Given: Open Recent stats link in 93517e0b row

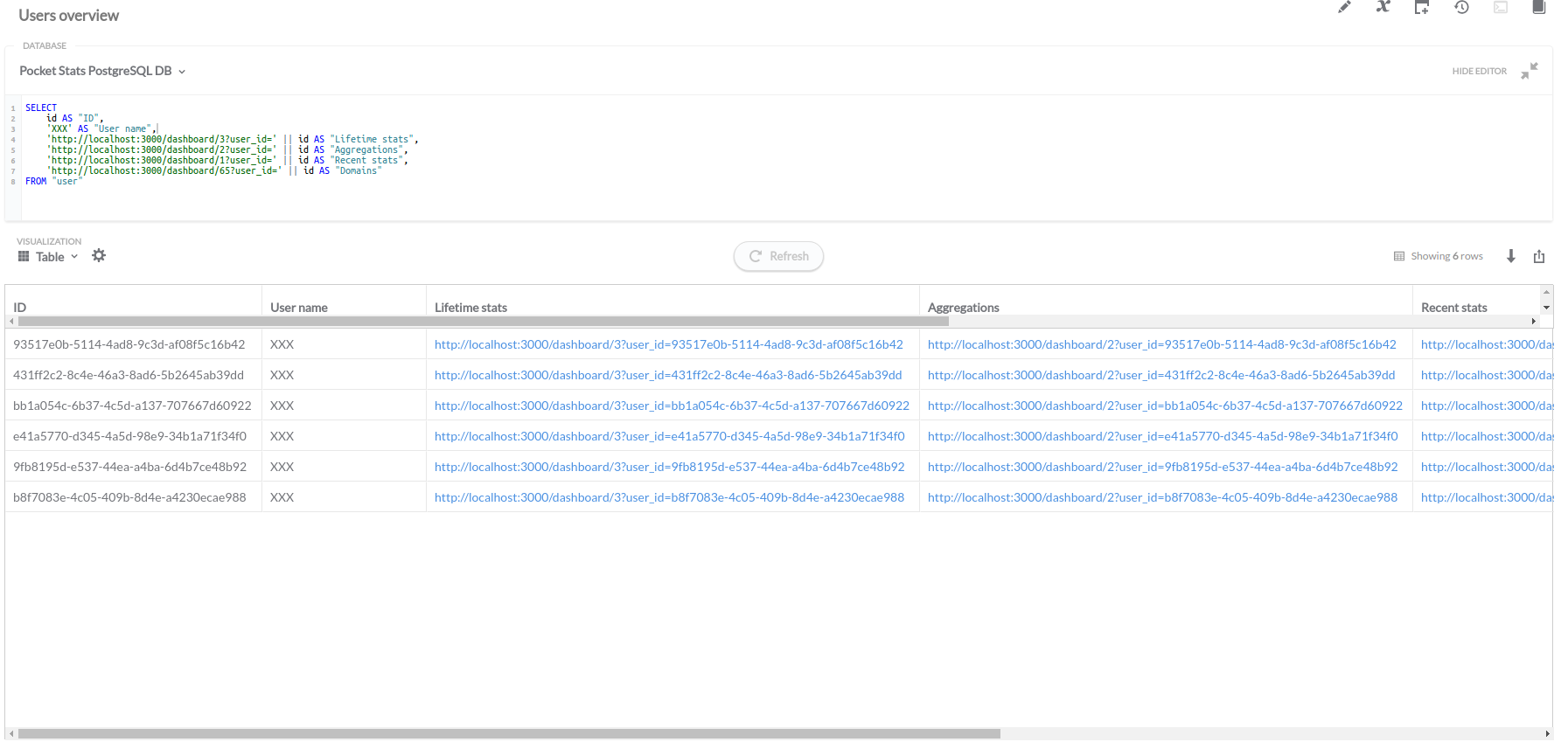Looking at the screenshot, I should (1486, 344).
